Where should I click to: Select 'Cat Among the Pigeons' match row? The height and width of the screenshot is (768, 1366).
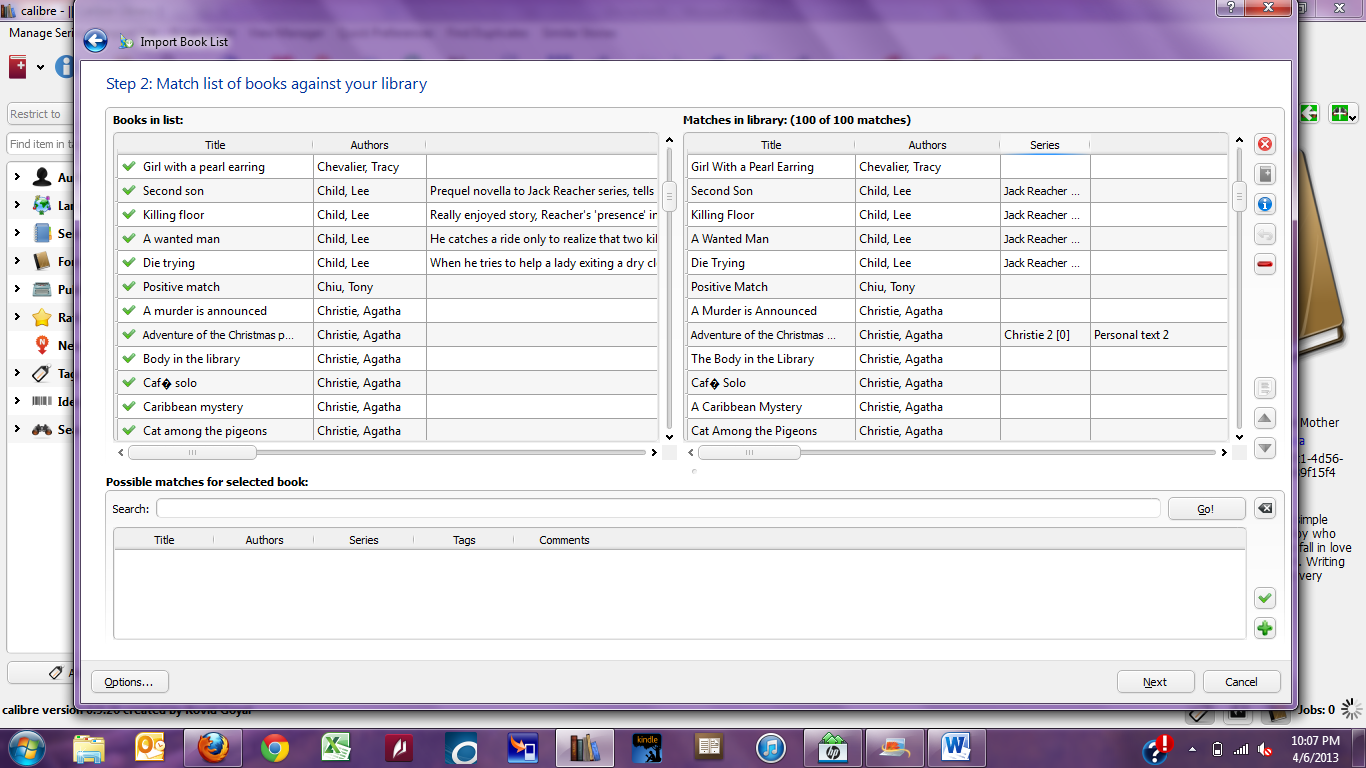click(957, 431)
